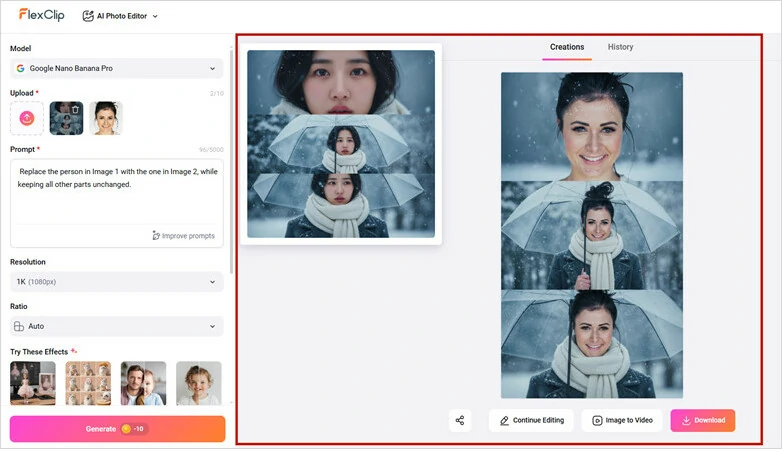Click the FlexClip logo
The image size is (782, 449).
[41, 15]
